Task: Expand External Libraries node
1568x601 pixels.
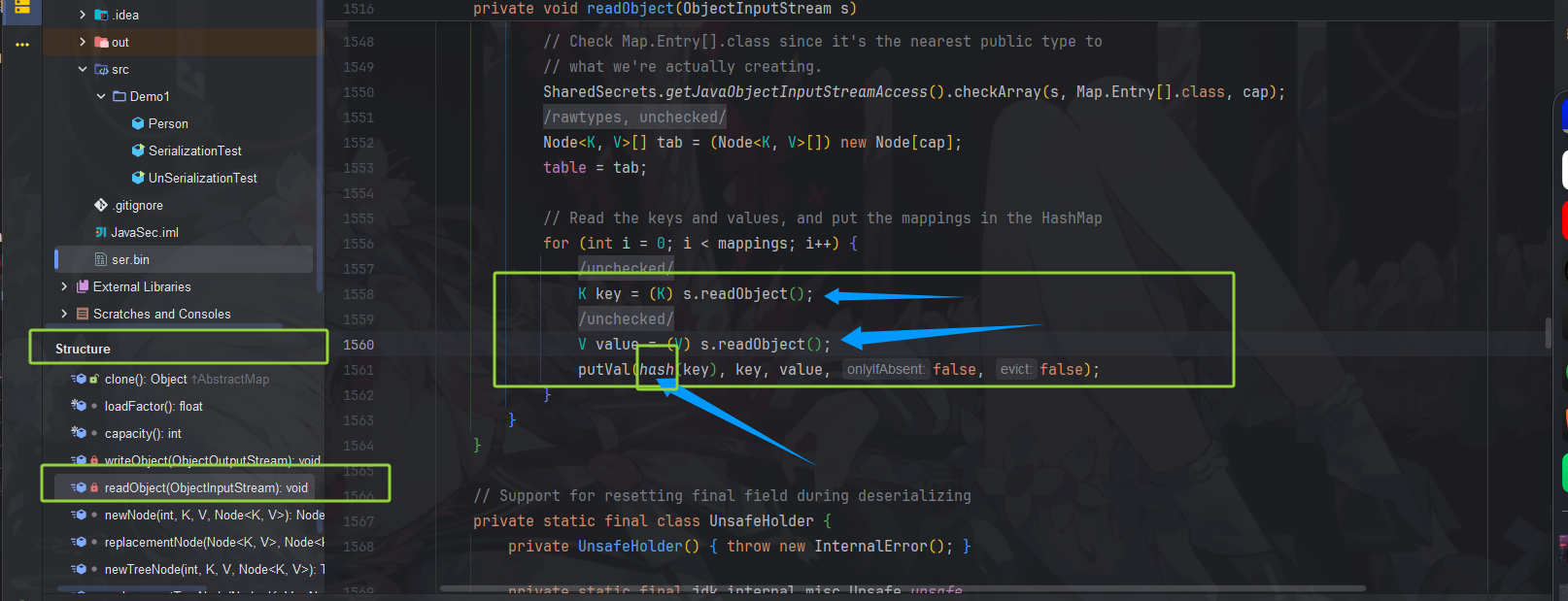Action: (x=64, y=286)
